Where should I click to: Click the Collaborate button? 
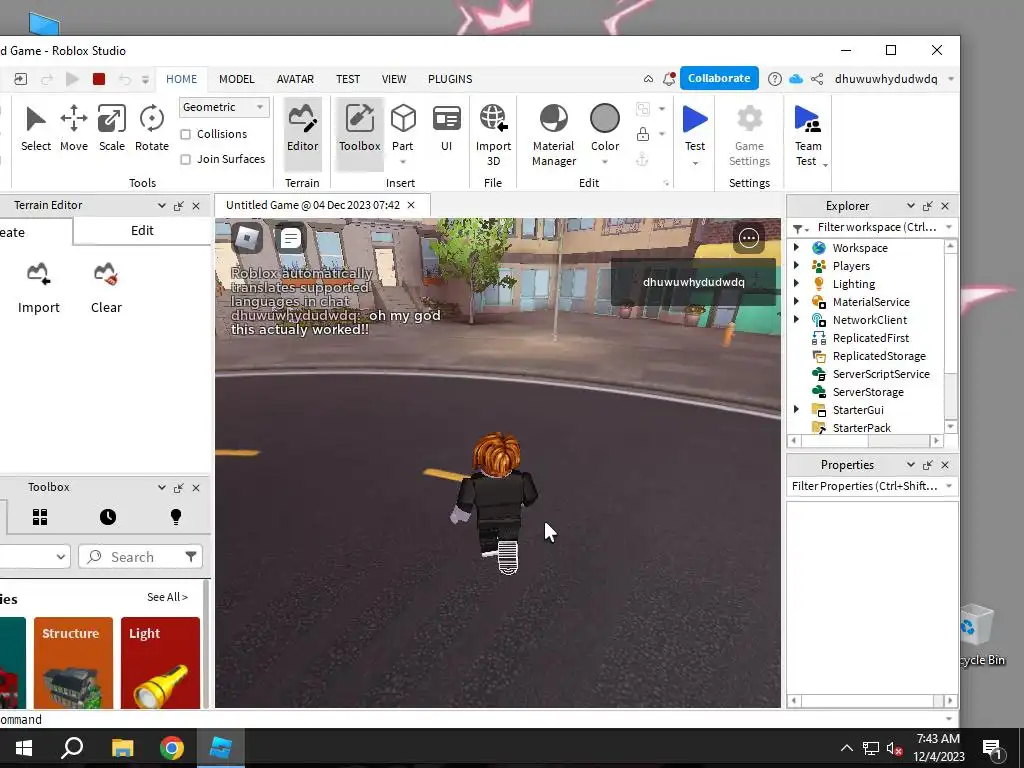(719, 78)
